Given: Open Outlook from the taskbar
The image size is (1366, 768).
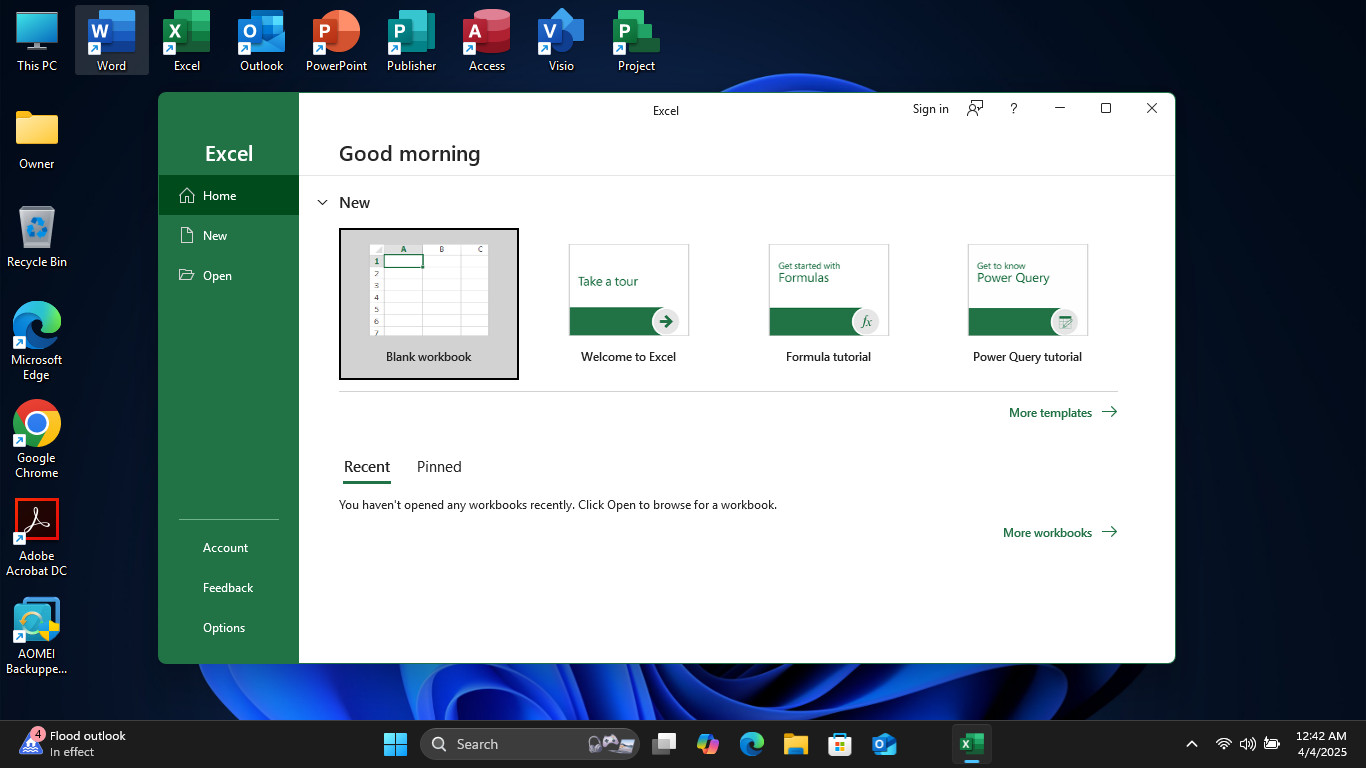Looking at the screenshot, I should tap(884, 744).
